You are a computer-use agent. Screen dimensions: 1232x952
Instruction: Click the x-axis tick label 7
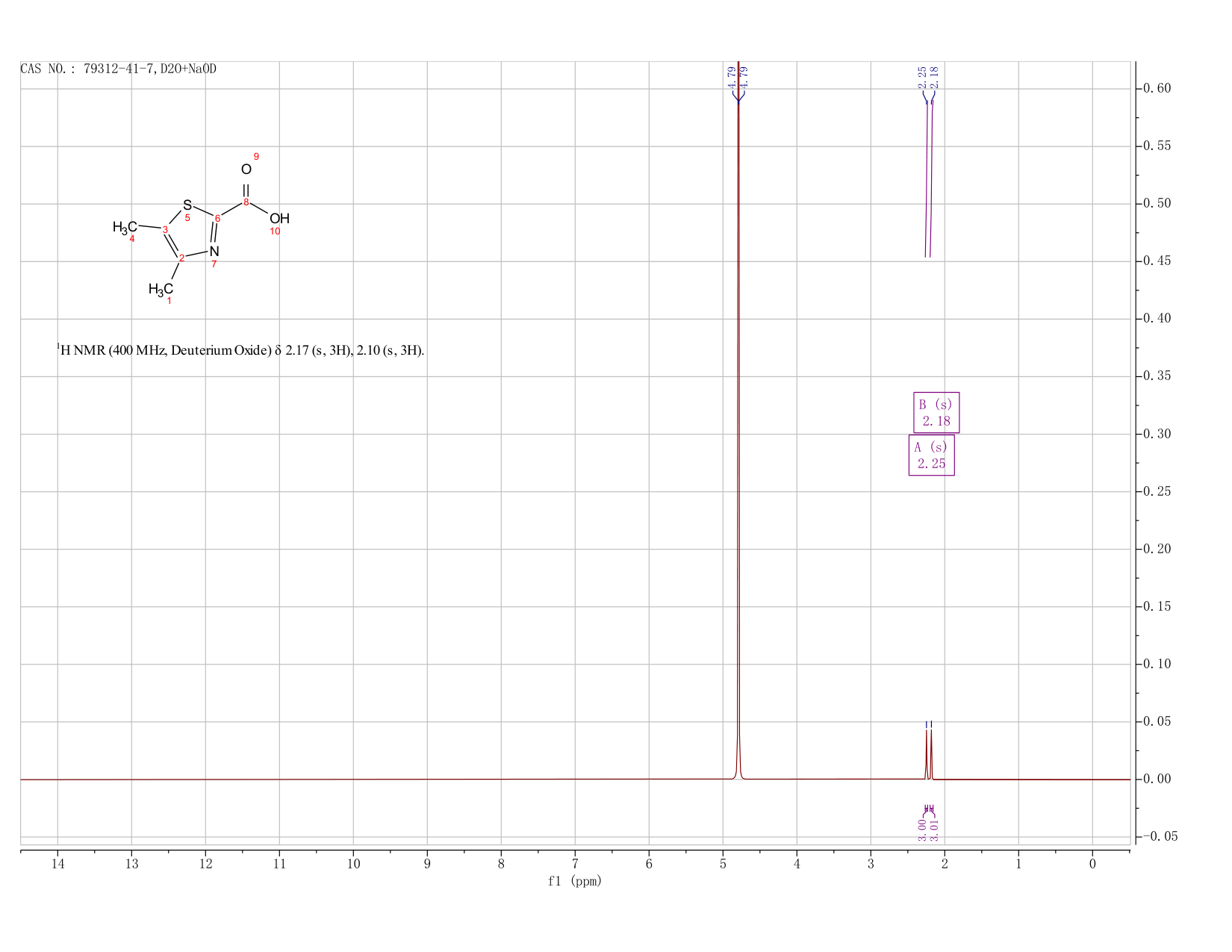575,865
